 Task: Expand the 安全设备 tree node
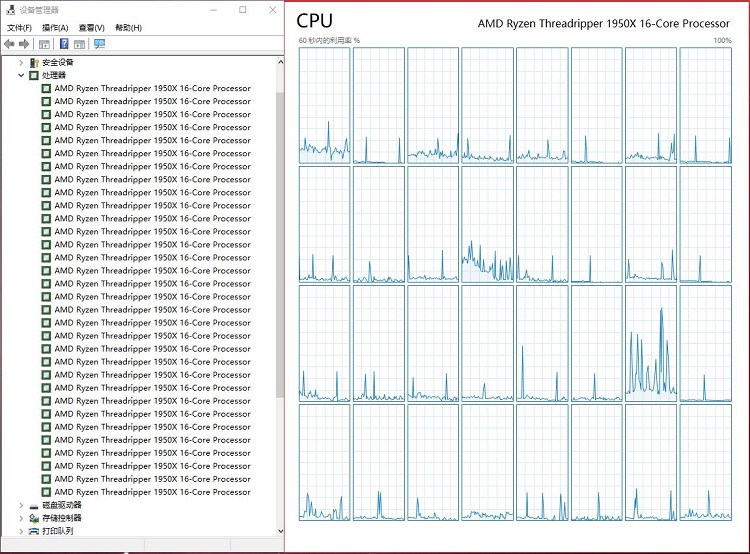21,62
